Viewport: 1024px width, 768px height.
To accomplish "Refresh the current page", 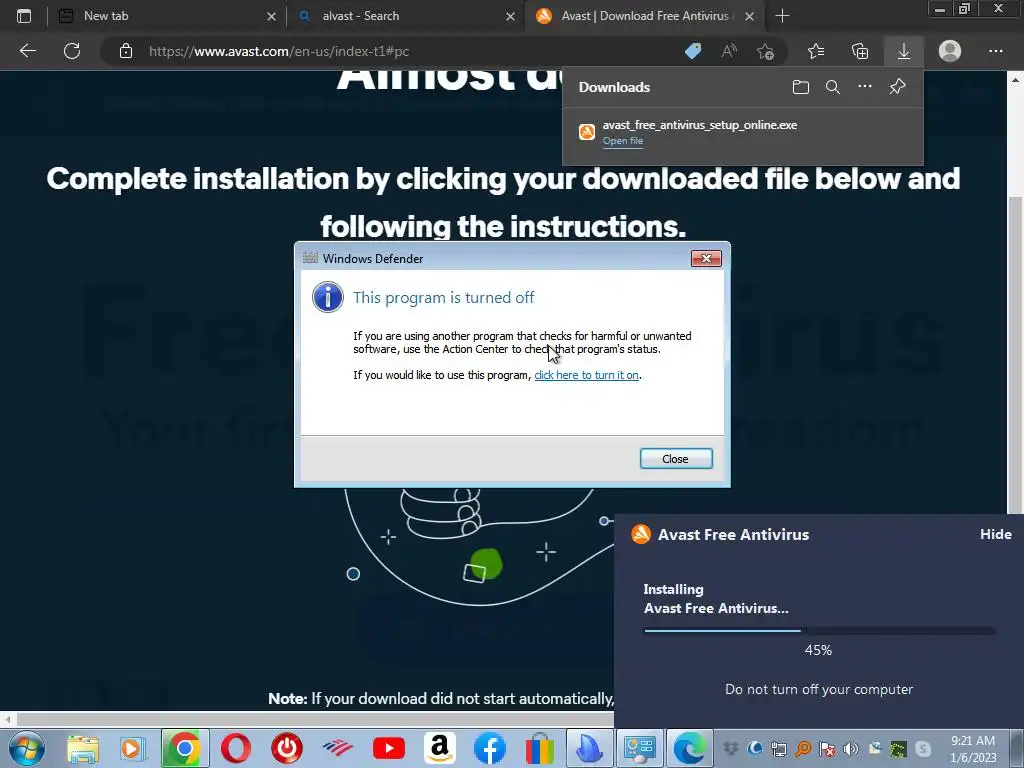I will [72, 51].
